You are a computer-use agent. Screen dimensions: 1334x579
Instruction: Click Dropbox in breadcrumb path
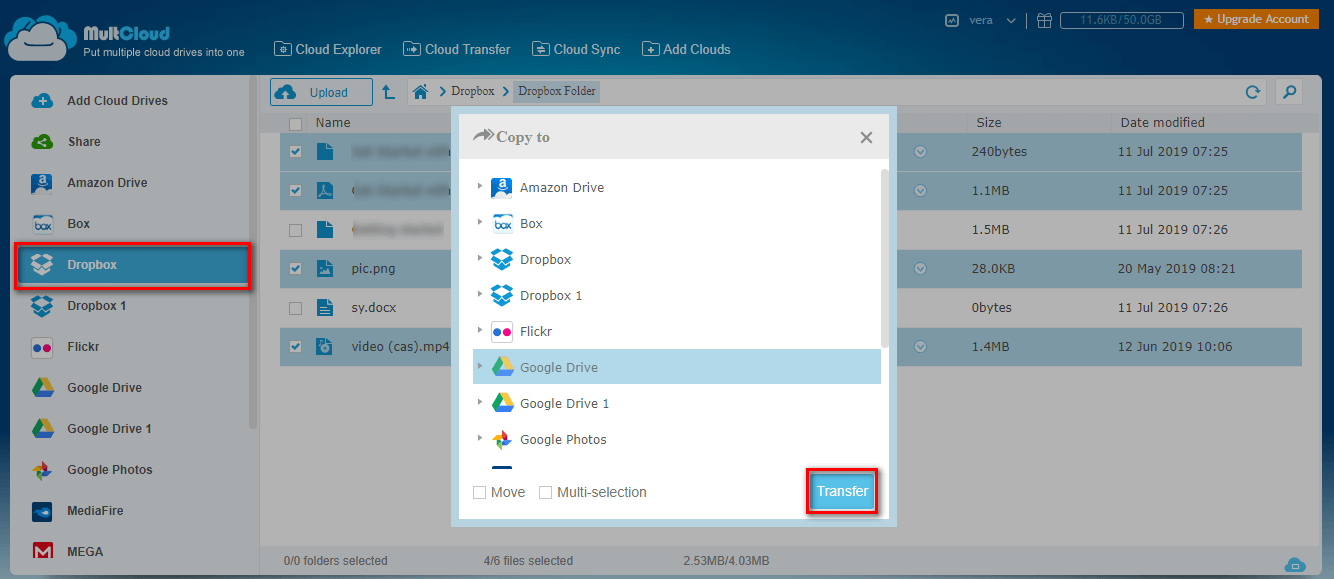coord(473,91)
